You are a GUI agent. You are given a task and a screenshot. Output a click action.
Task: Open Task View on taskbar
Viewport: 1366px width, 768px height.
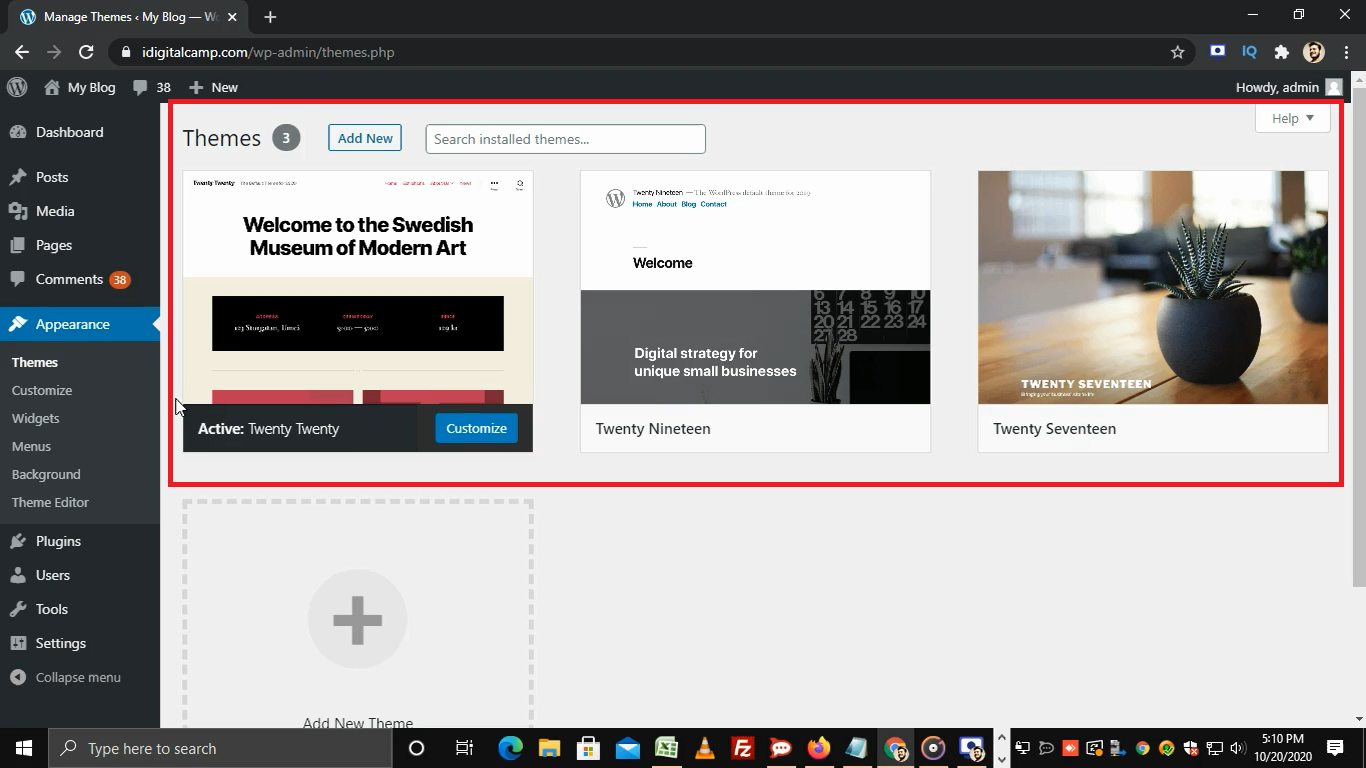[x=464, y=748]
